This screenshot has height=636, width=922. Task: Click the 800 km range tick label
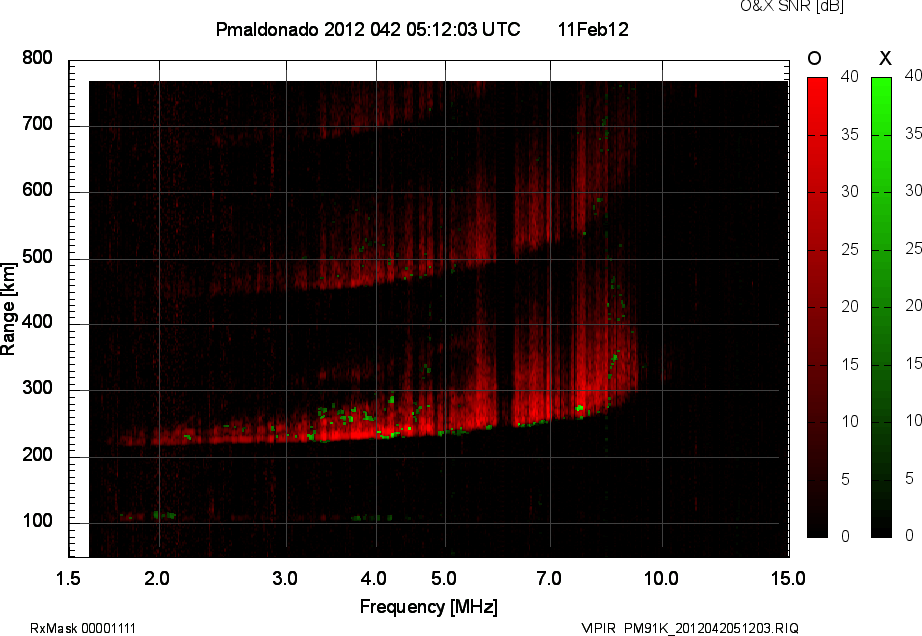pyautogui.click(x=37, y=59)
